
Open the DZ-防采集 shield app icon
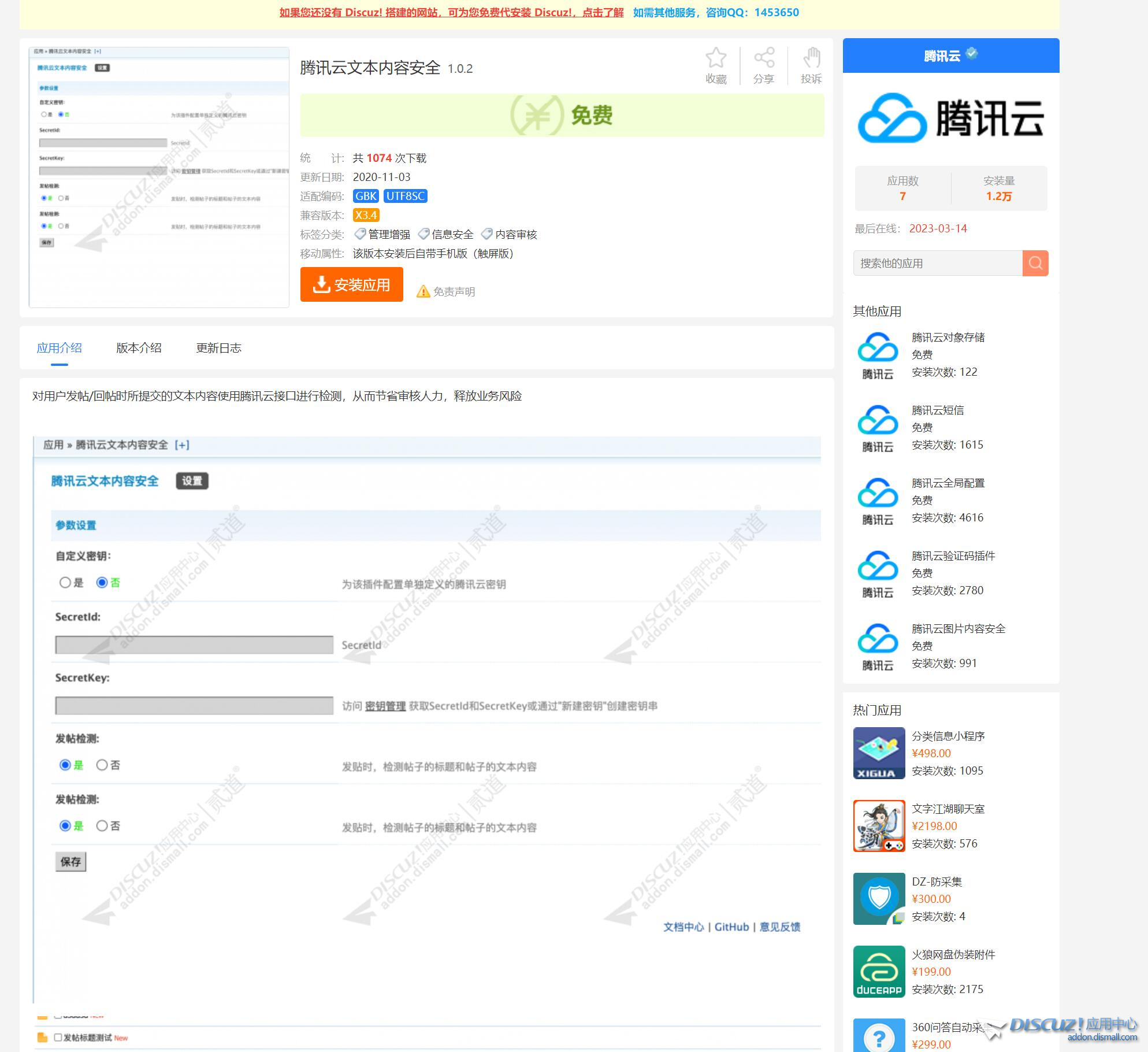(x=879, y=899)
